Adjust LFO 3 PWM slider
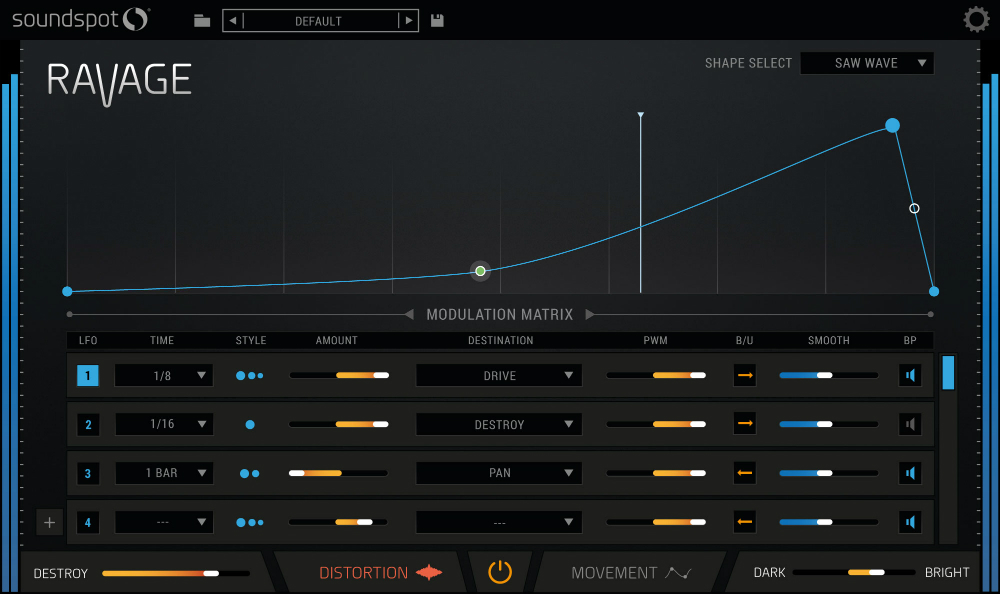The width and height of the screenshot is (1000, 594). coord(656,473)
